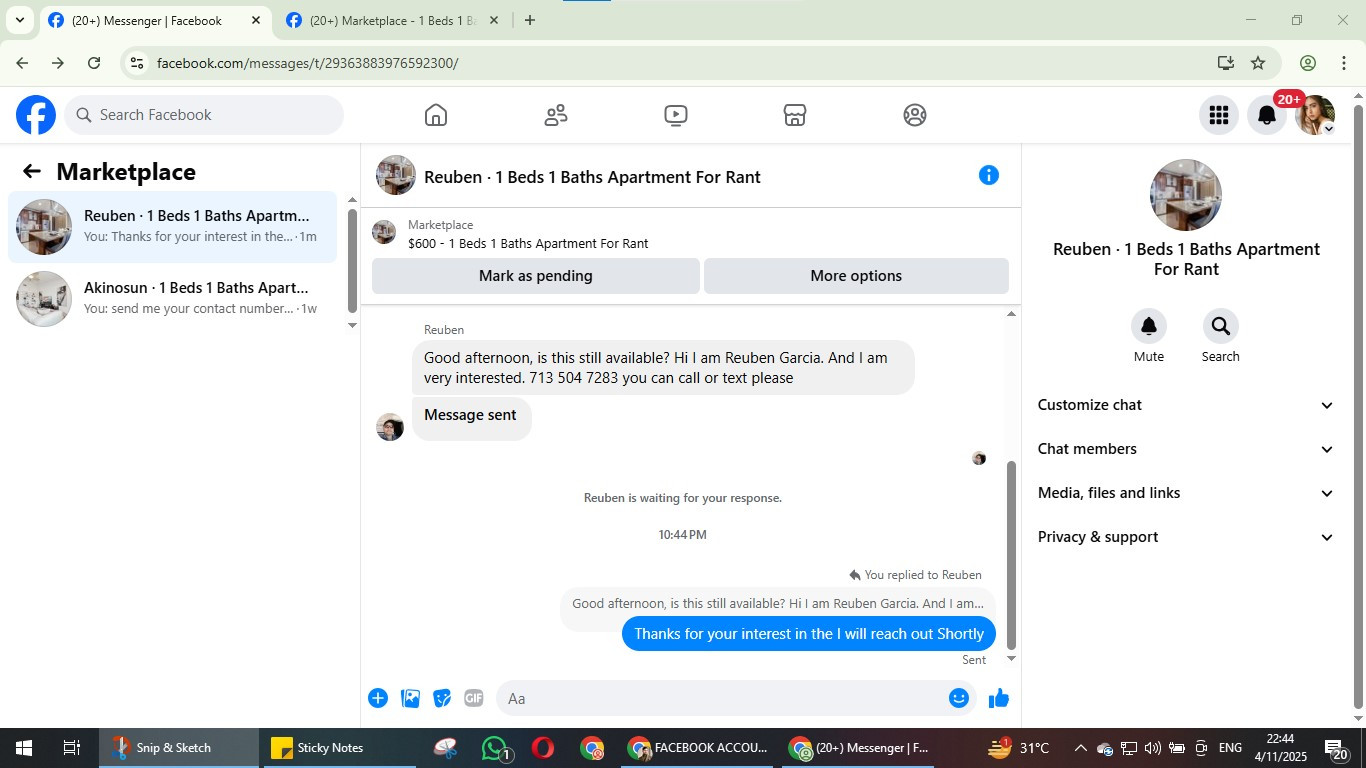Expand the Customize chat section

pyautogui.click(x=1186, y=405)
